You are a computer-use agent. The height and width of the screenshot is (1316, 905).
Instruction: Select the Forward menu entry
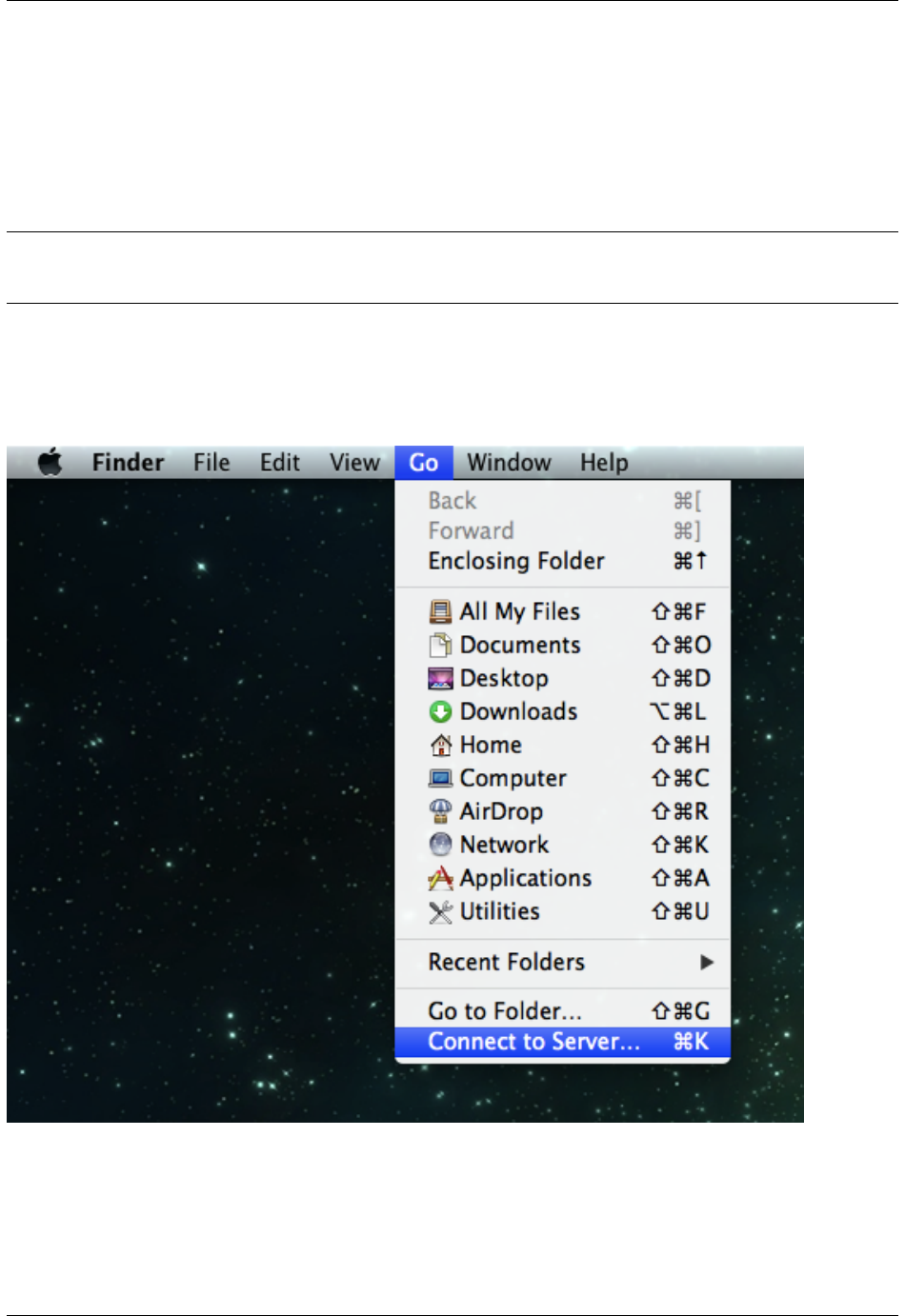coord(563,530)
